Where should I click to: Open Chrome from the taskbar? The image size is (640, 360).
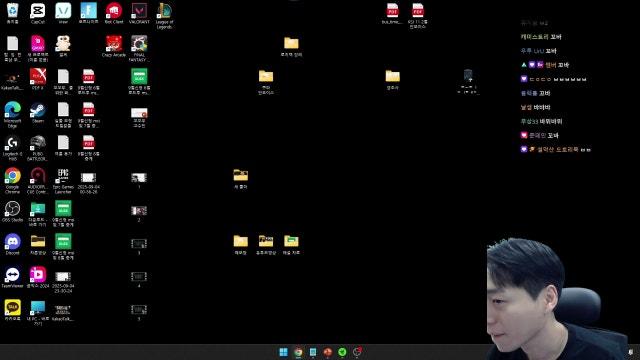[298, 352]
